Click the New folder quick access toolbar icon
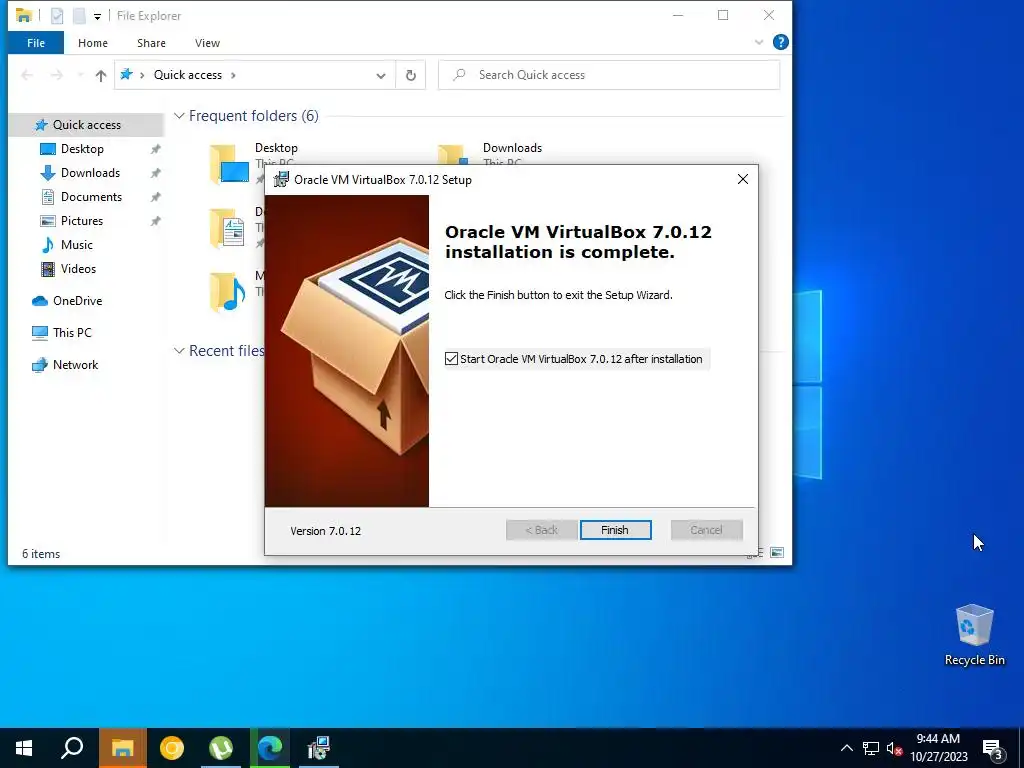 pos(79,16)
